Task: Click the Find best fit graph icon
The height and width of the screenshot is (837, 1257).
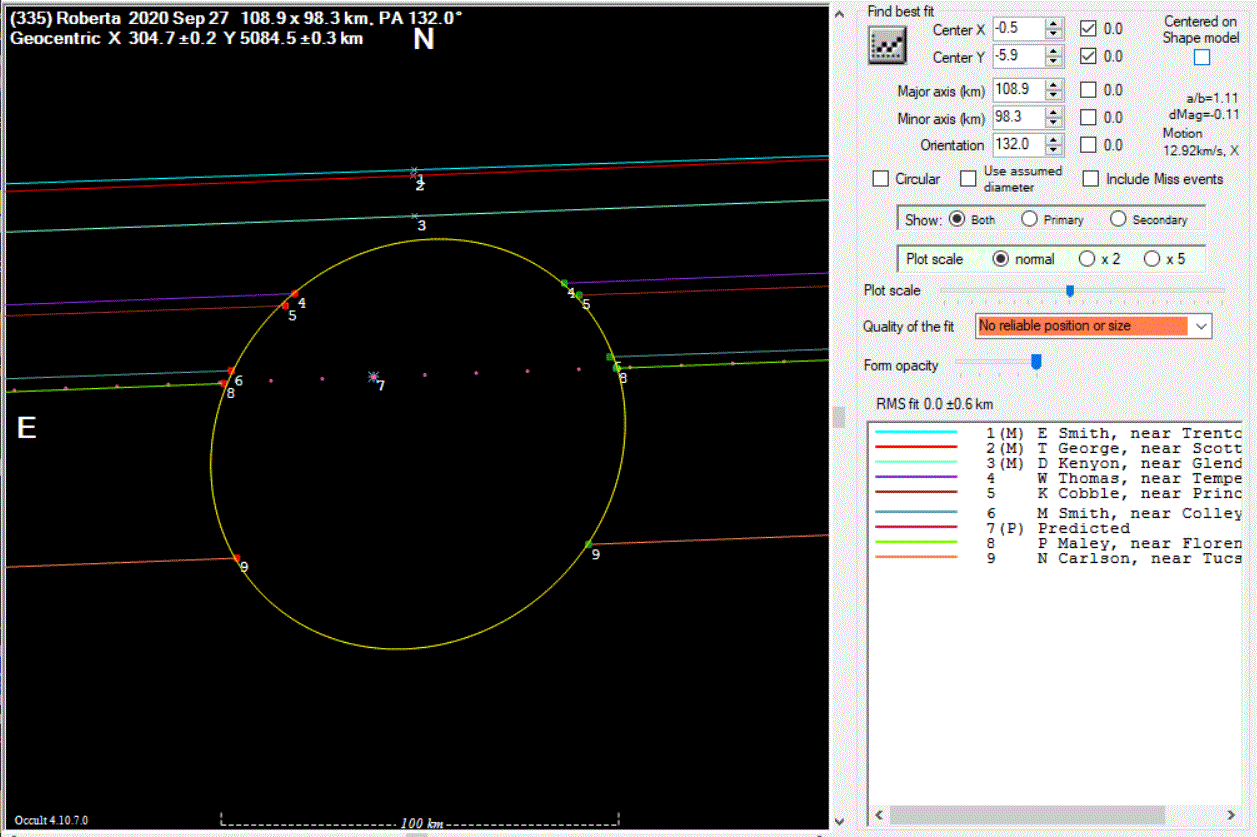Action: click(x=887, y=45)
